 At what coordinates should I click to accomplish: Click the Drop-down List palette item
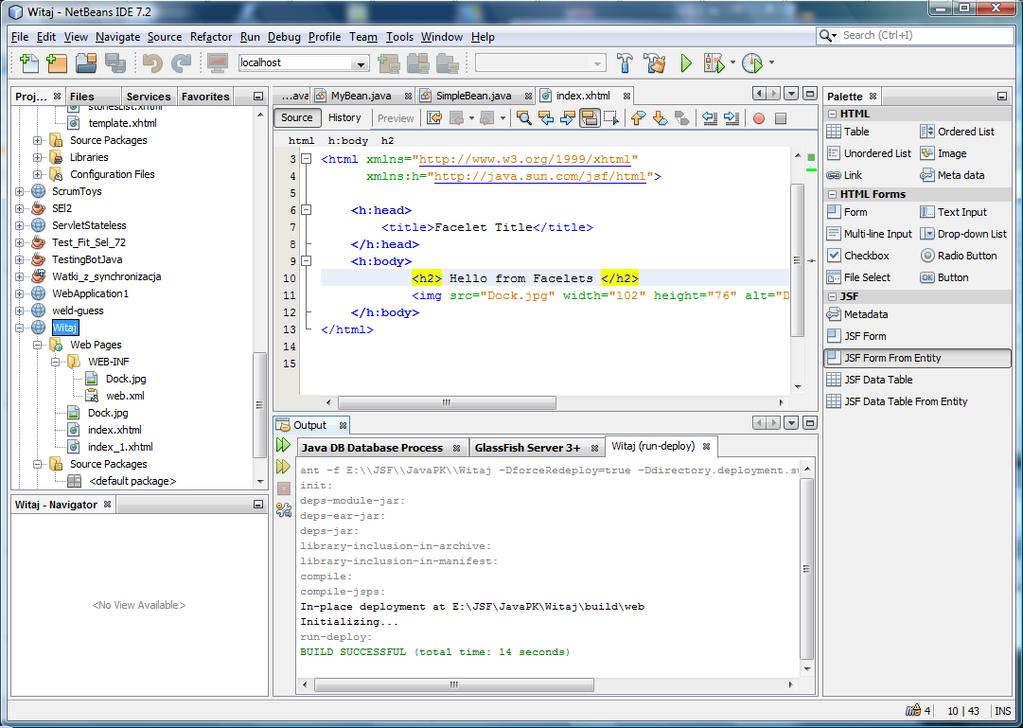pyautogui.click(x=963, y=234)
